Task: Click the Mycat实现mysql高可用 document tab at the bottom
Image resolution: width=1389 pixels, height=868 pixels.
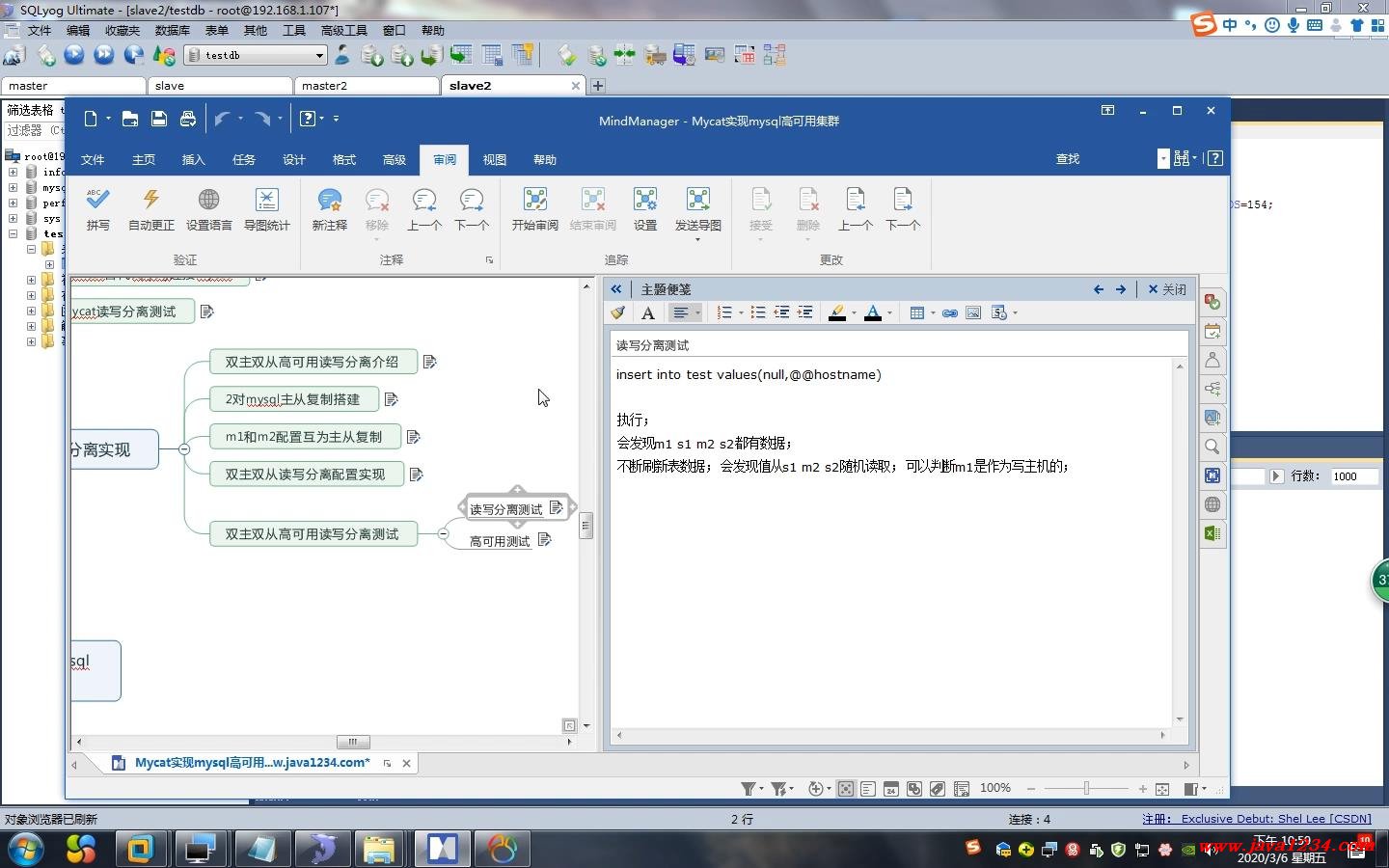Action: pyautogui.click(x=252, y=763)
